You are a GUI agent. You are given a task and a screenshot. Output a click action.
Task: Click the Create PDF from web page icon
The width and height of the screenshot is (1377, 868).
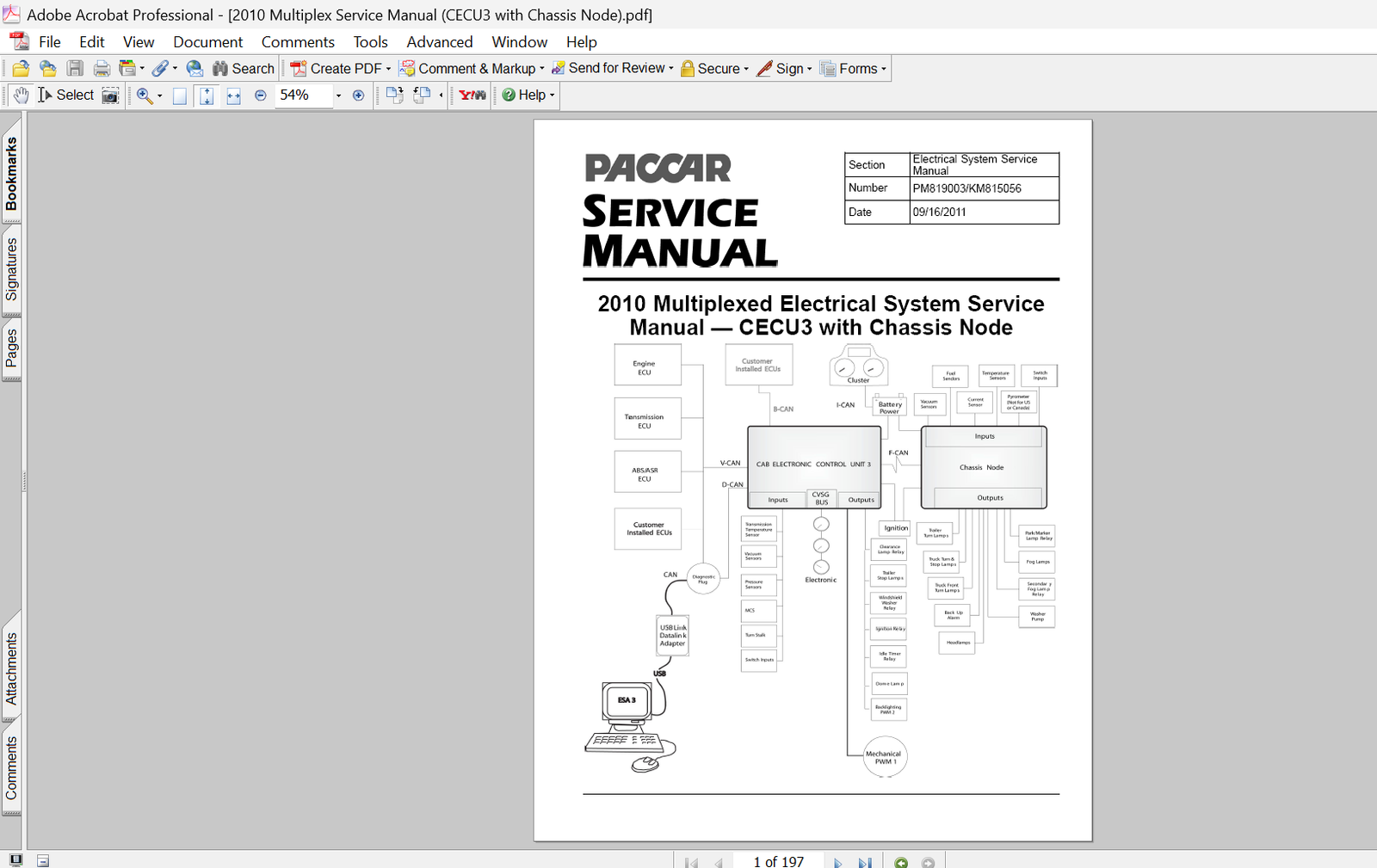(48, 69)
